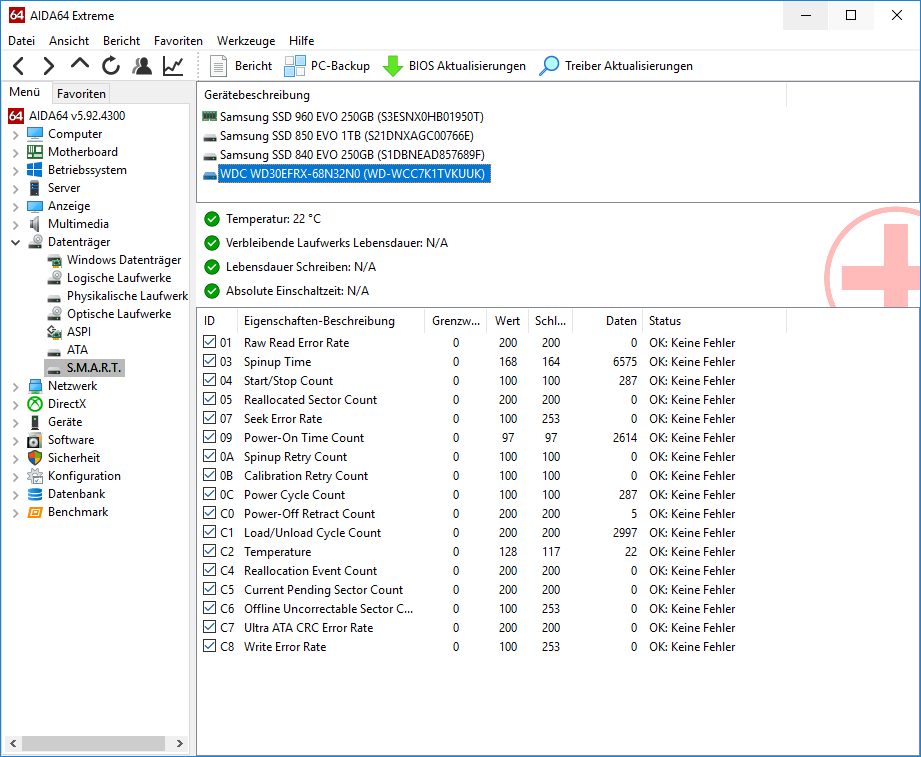
Task: Collapse the Datenträger tree node
Action: click(x=15, y=242)
